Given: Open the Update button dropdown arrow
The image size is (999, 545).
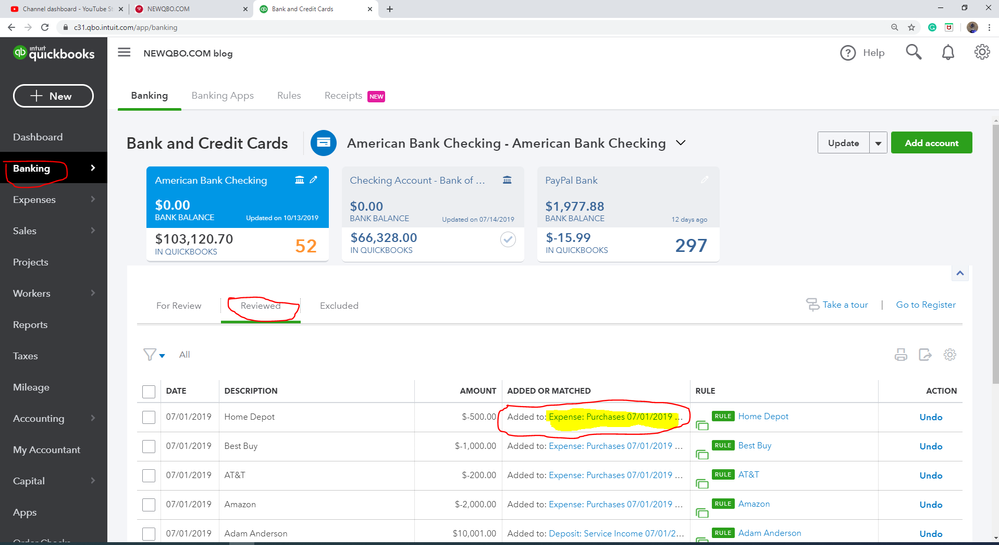Looking at the screenshot, I should 878,143.
